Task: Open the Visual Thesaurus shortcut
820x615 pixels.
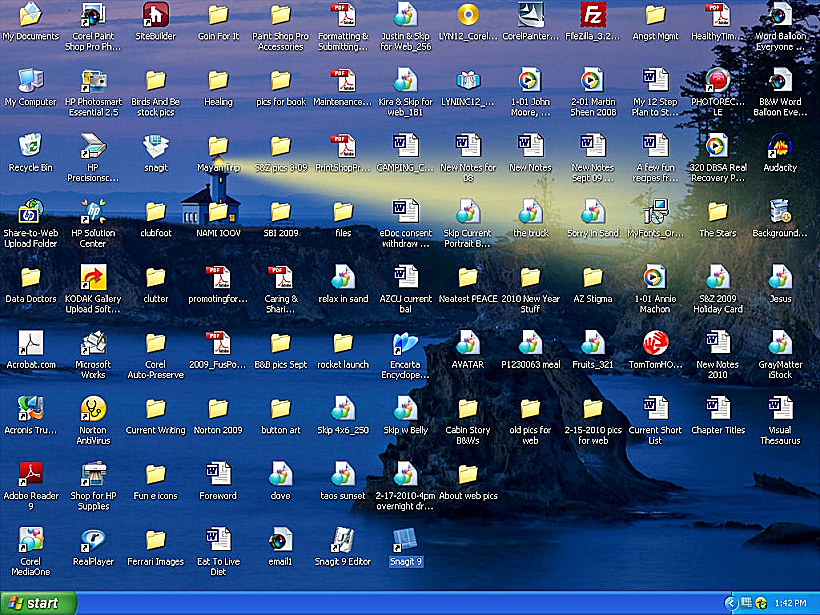Action: coord(779,409)
